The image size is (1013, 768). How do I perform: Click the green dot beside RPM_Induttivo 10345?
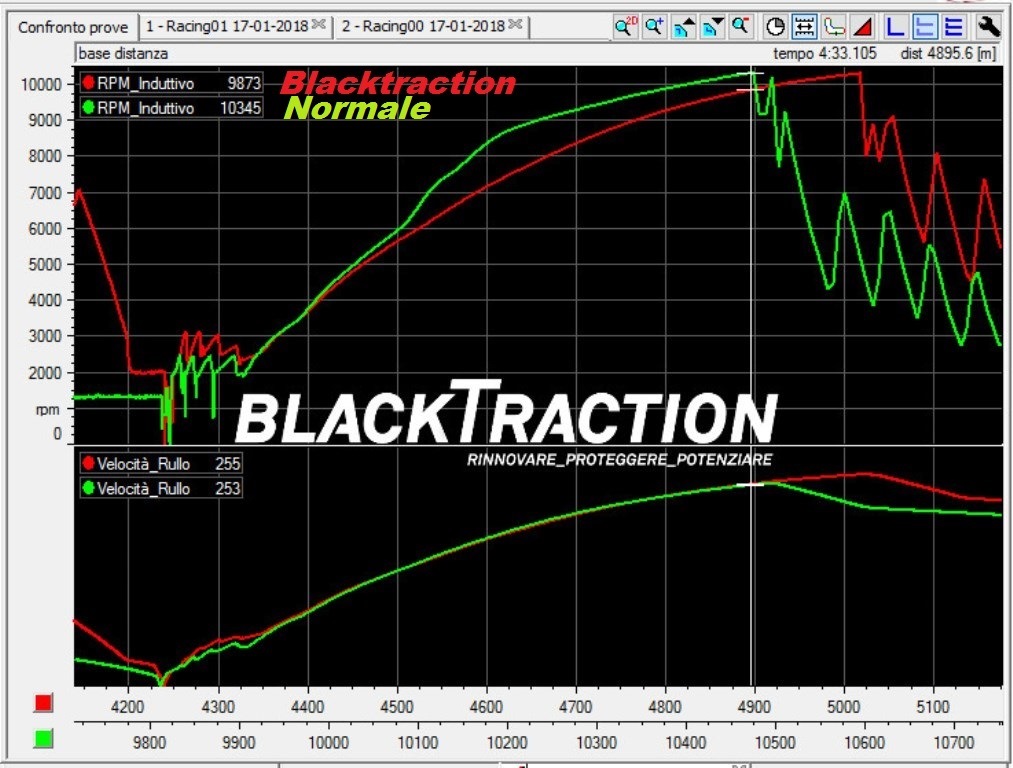coord(89,107)
